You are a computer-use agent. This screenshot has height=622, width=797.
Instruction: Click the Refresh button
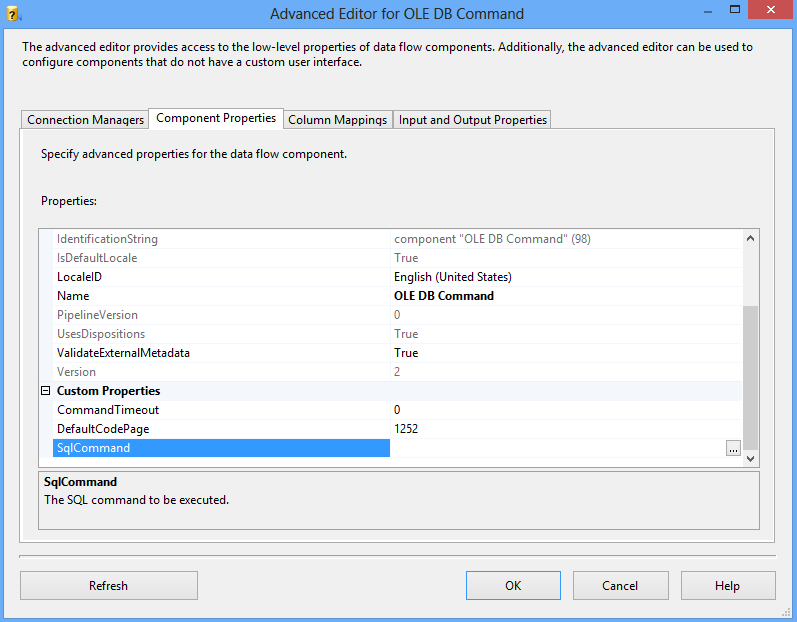coord(109,585)
